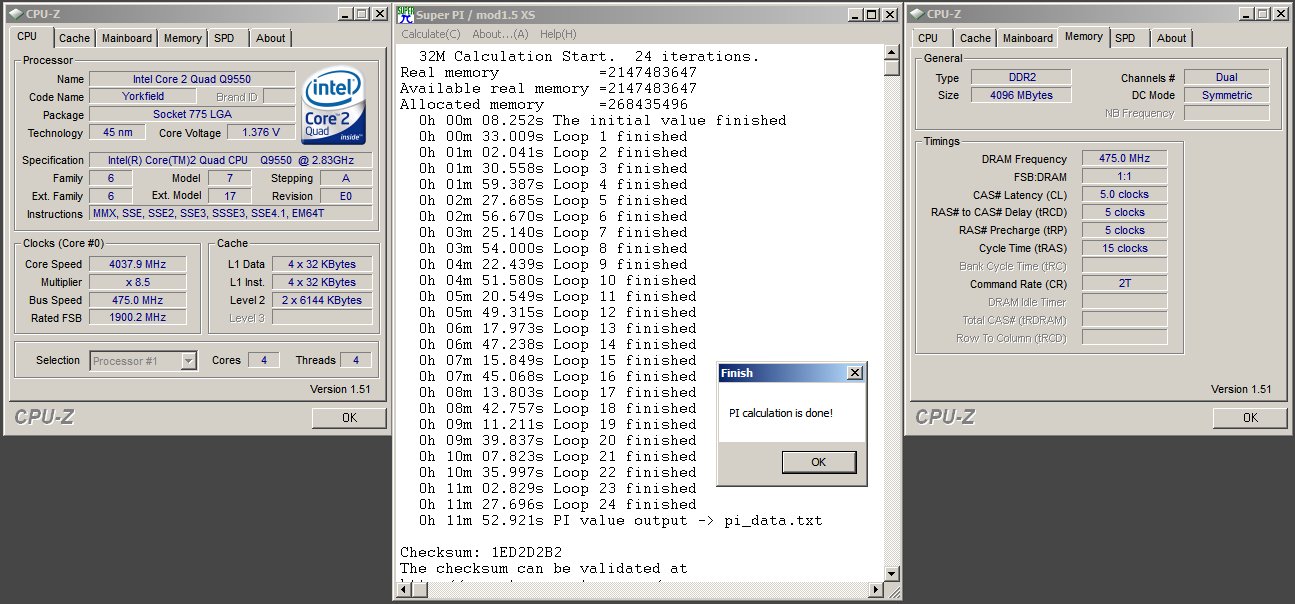Maximize the Super PI window
This screenshot has height=604, width=1295.
(871, 14)
